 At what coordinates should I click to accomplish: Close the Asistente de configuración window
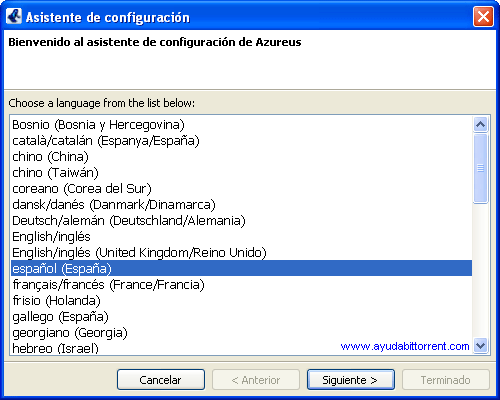coord(483,16)
